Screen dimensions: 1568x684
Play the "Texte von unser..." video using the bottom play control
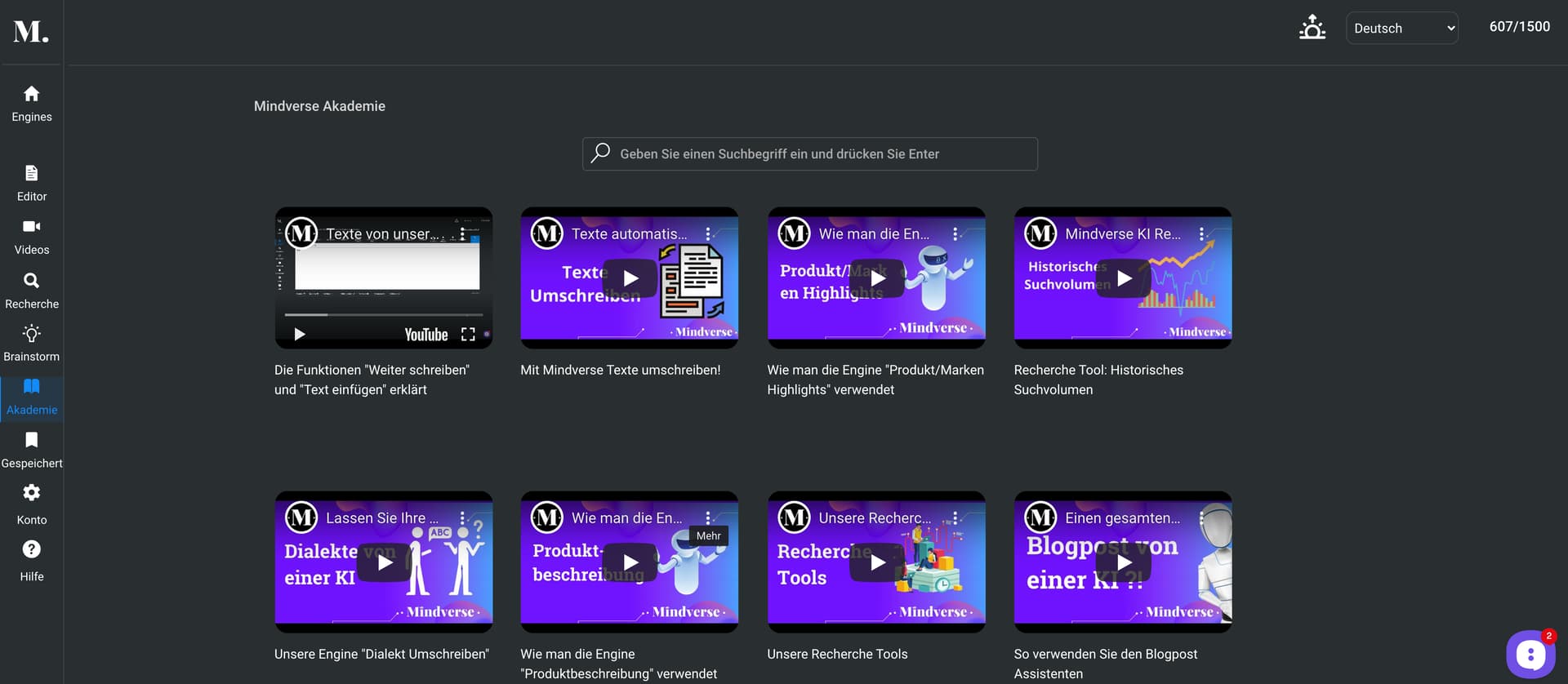click(x=300, y=334)
